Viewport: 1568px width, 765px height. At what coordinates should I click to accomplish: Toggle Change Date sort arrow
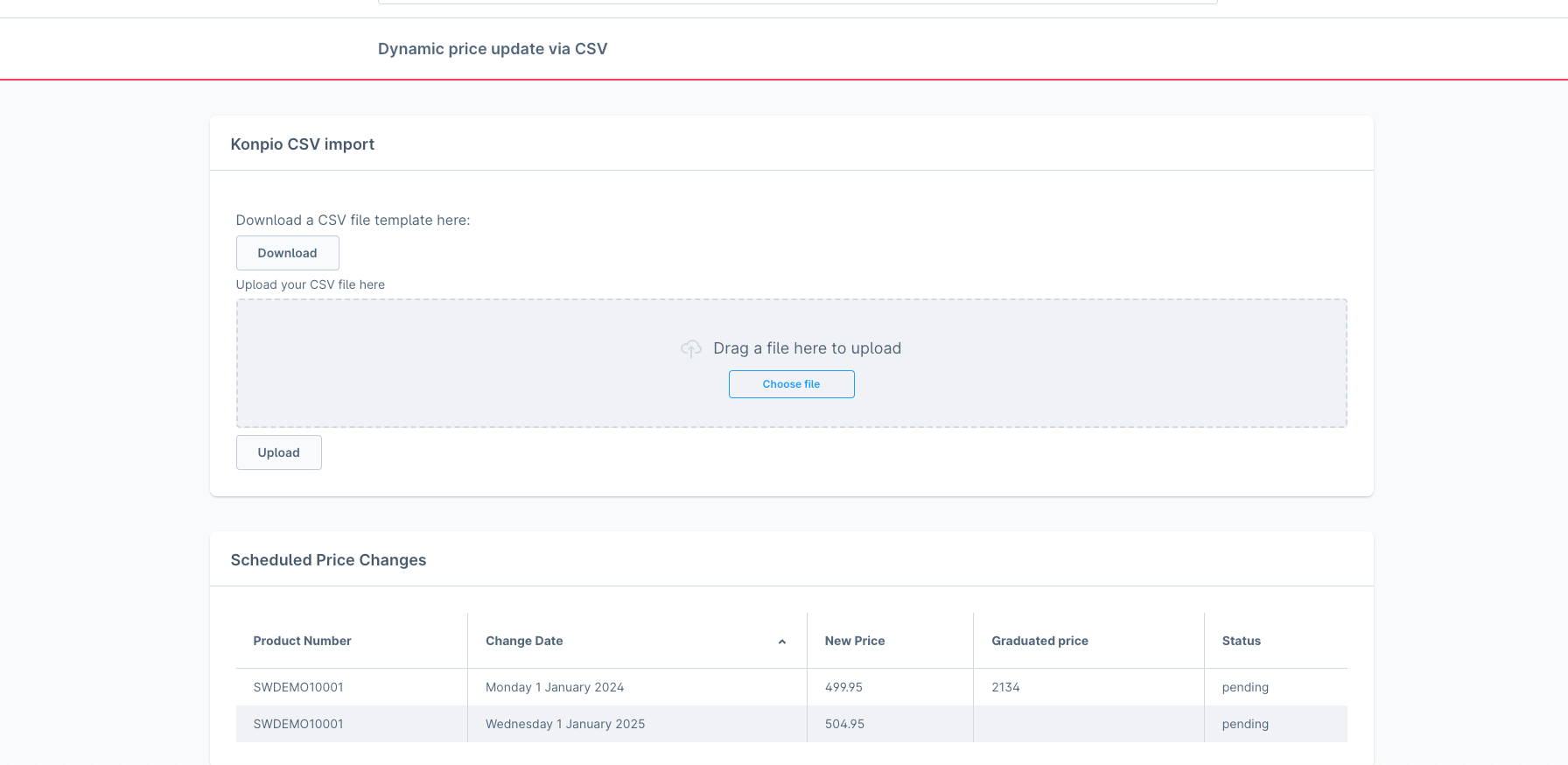[782, 642]
